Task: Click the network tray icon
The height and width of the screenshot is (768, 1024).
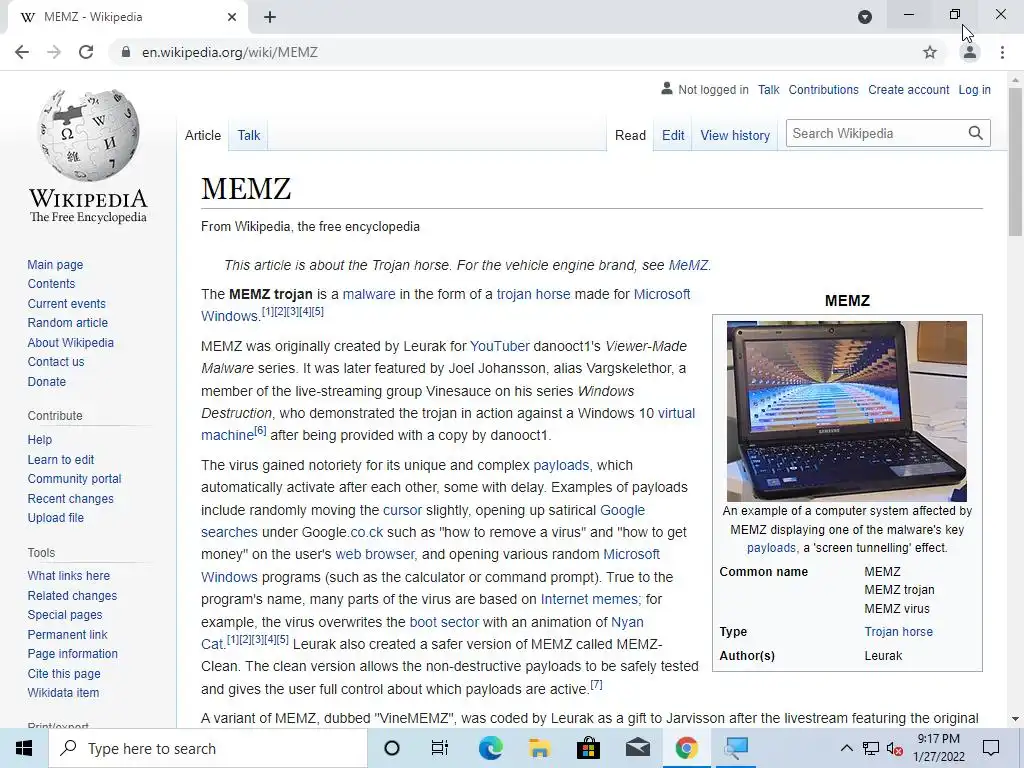Action: coord(871,748)
